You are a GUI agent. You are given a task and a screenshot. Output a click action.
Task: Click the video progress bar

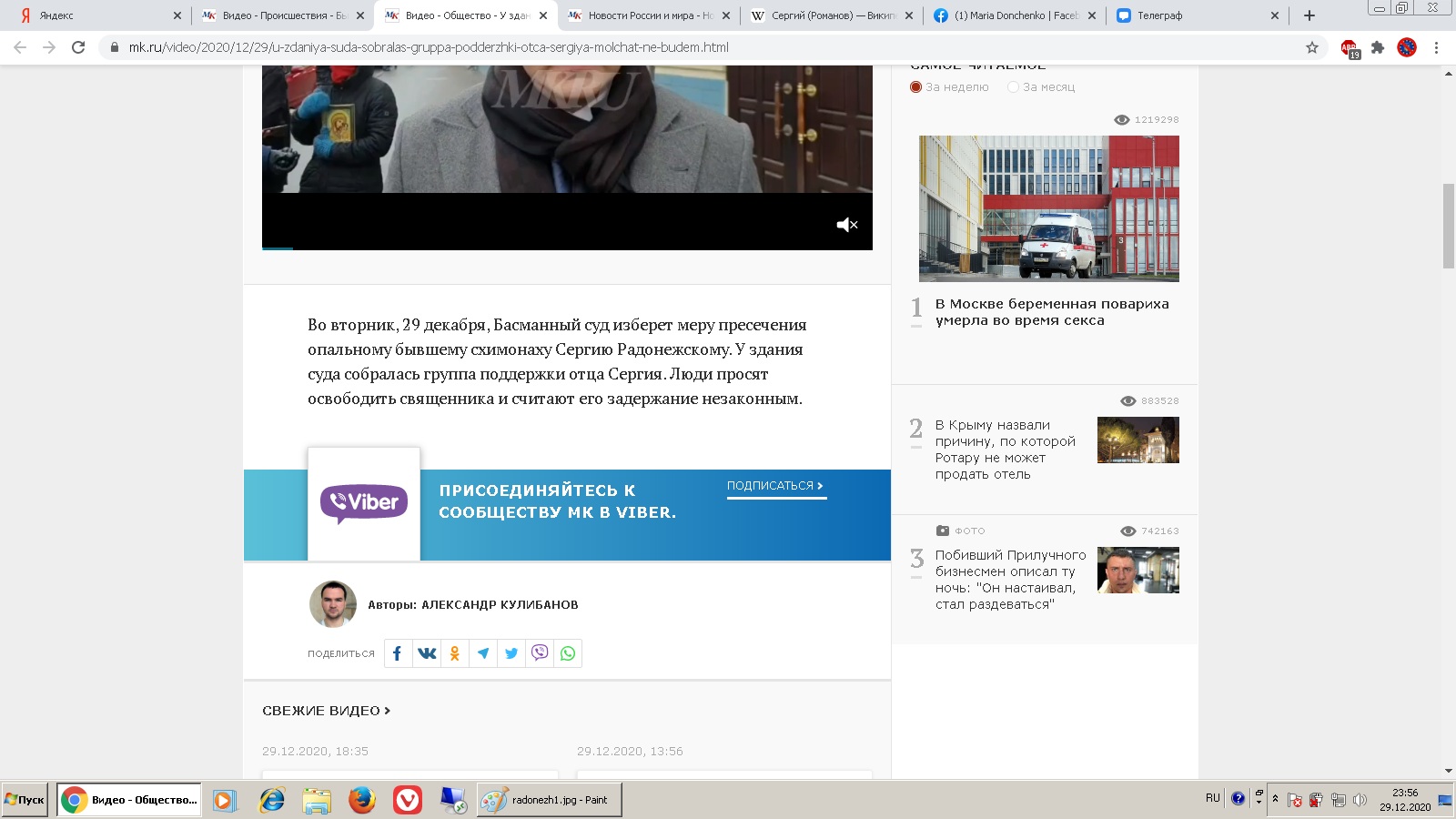pyautogui.click(x=567, y=248)
